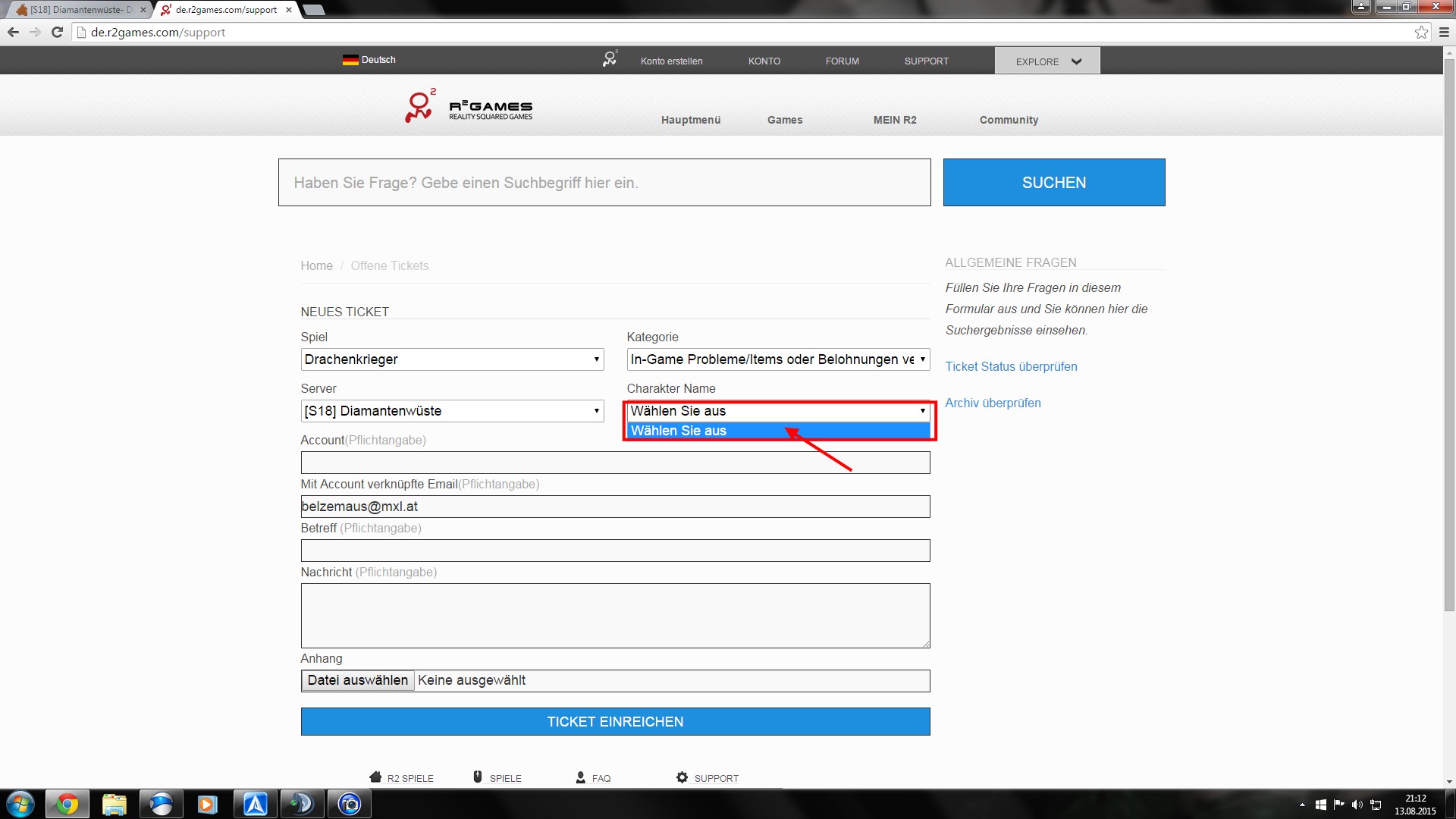The image size is (1456, 819).
Task: Switch to the Diamantenwüste browser tab
Action: pos(80,10)
